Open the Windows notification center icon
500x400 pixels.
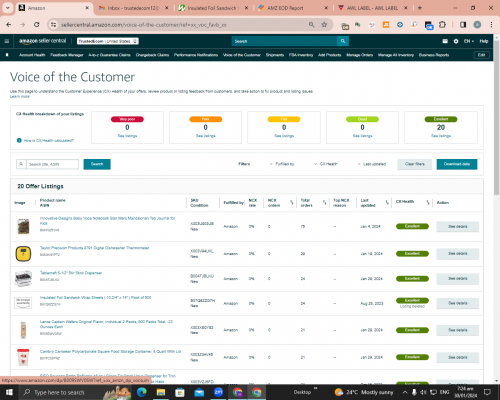487,392
